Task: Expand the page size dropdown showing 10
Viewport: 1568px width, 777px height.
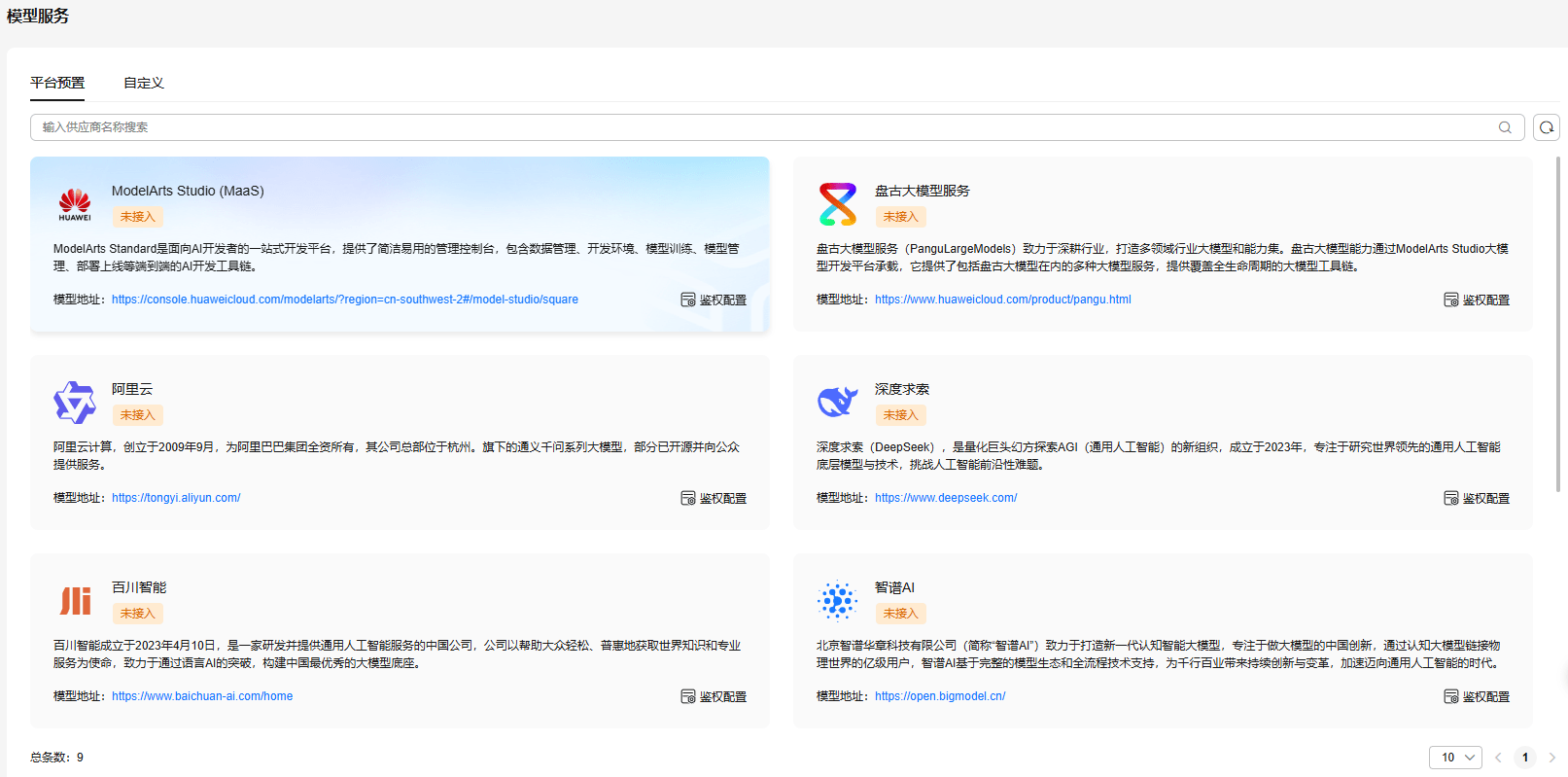Action: tap(1455, 758)
